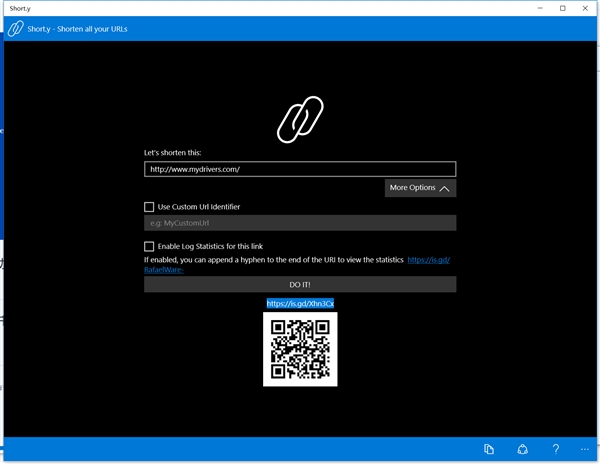Click the 'Let's shorten this:' label
The width and height of the screenshot is (600, 464).
[173, 153]
